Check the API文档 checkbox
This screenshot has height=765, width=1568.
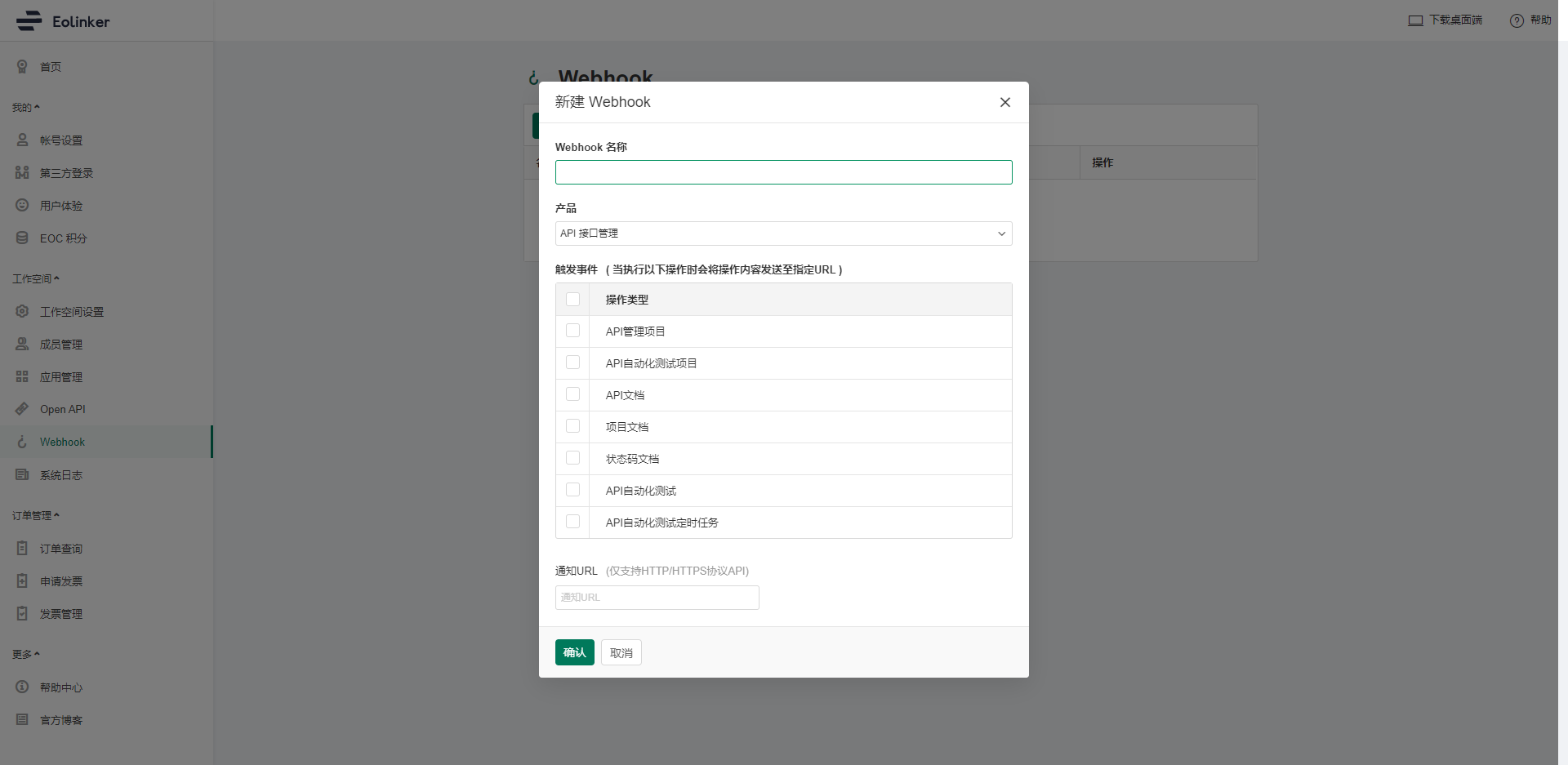click(572, 394)
